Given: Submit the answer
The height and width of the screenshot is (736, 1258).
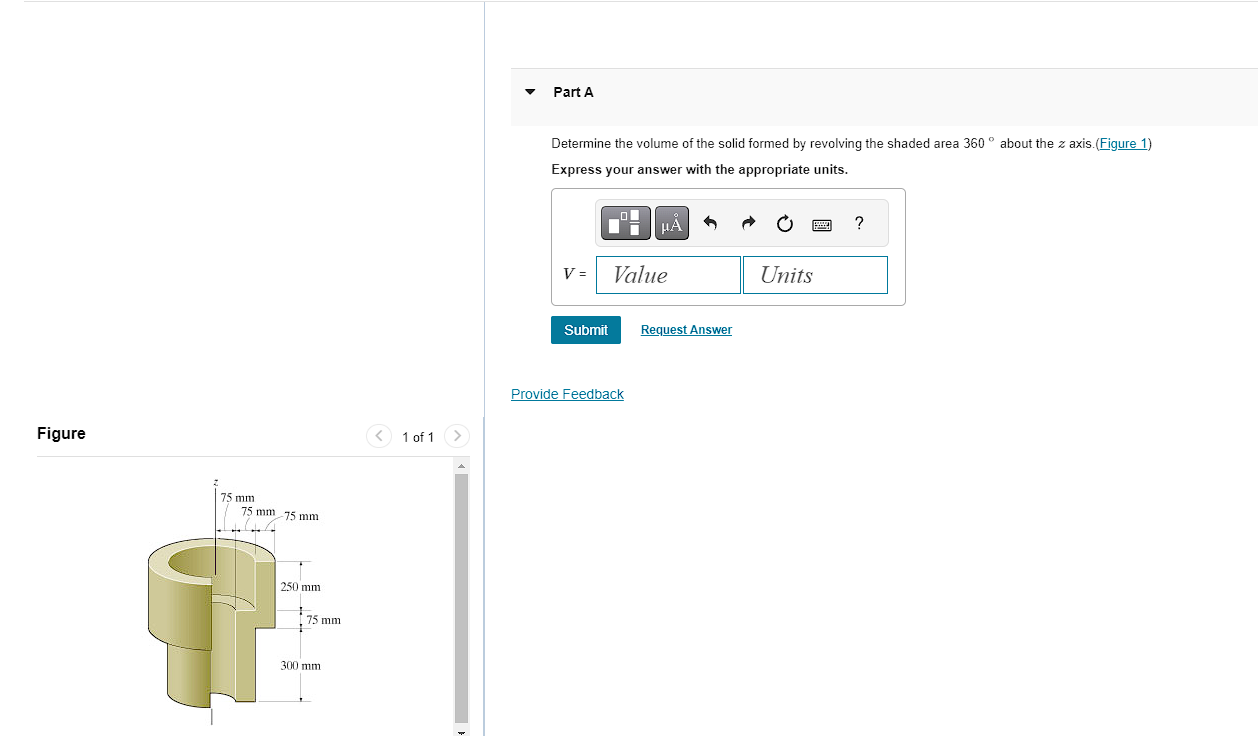Looking at the screenshot, I should point(585,329).
